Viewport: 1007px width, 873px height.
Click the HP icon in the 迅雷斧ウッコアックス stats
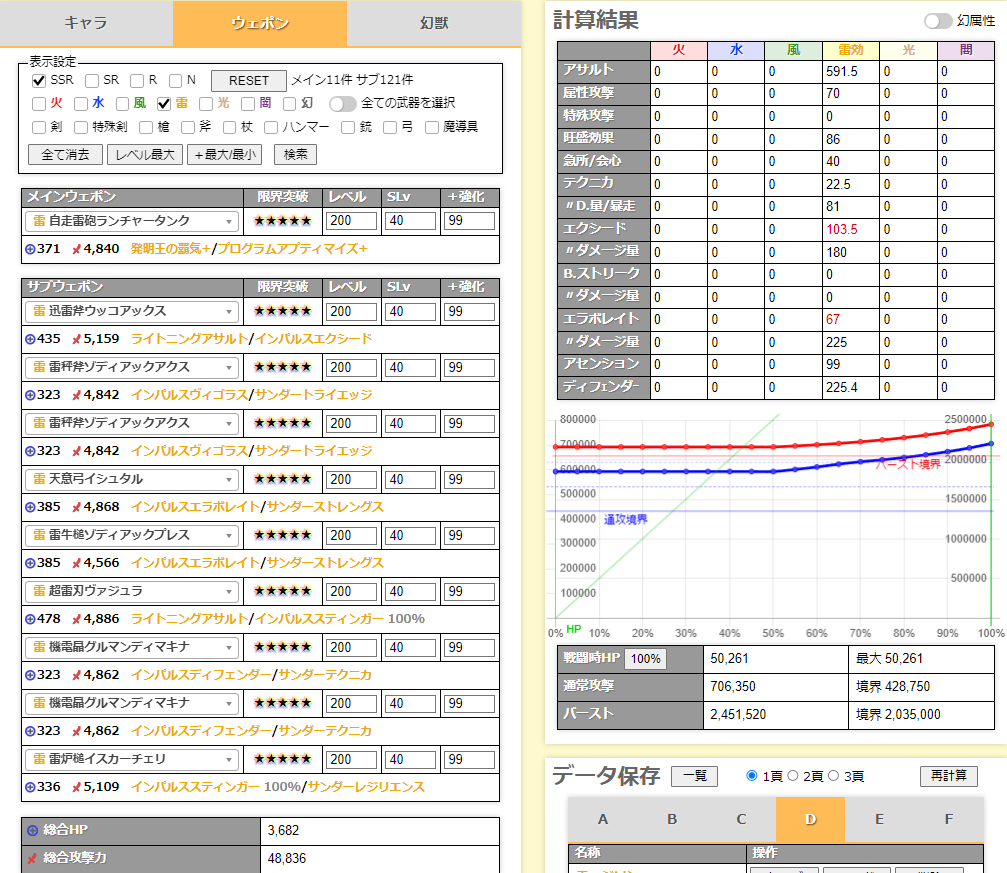click(30, 339)
